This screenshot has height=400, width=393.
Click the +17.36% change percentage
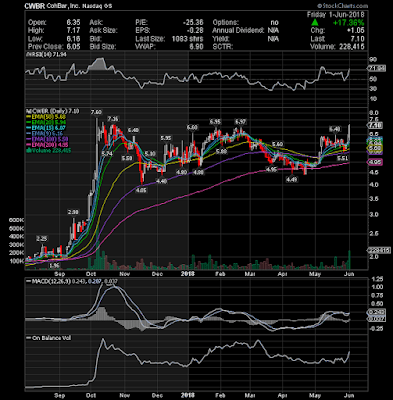pos(348,23)
